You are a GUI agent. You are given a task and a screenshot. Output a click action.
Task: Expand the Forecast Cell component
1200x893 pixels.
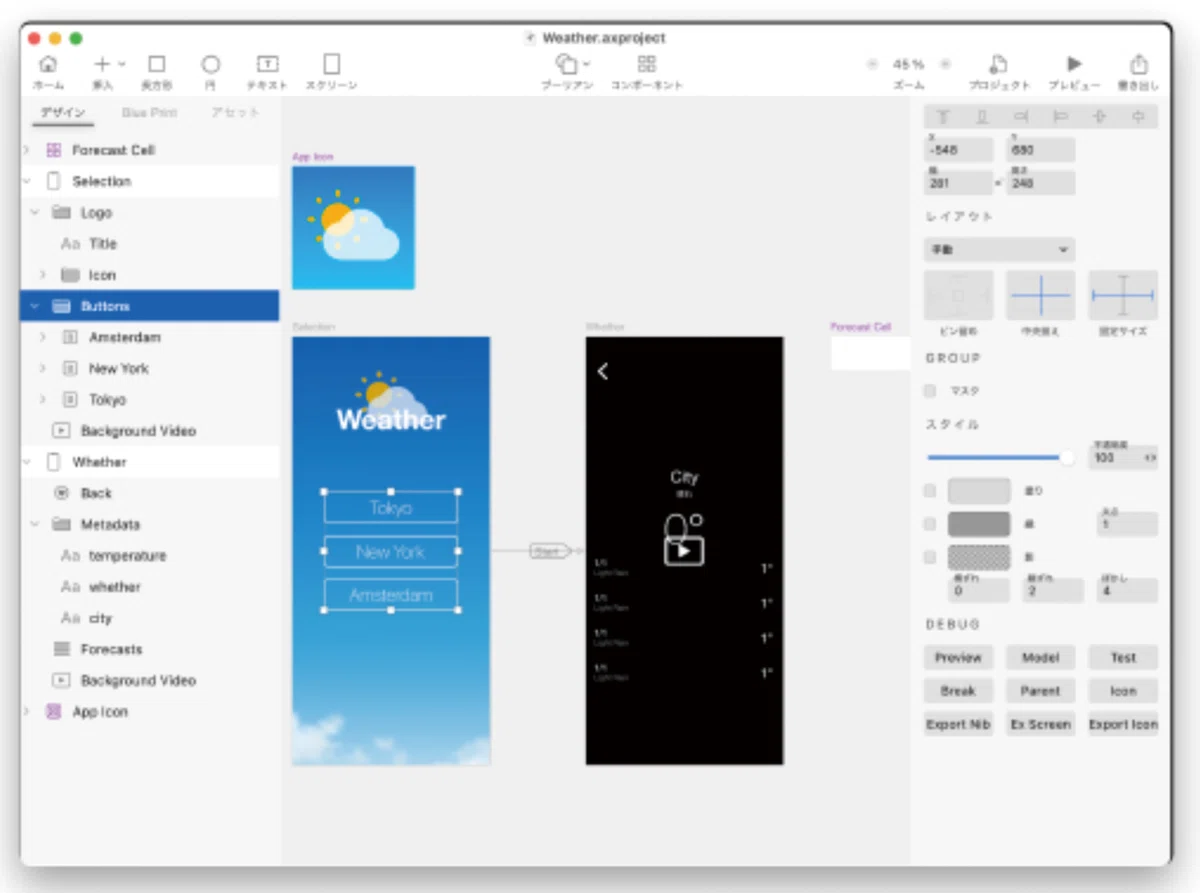(x=27, y=150)
